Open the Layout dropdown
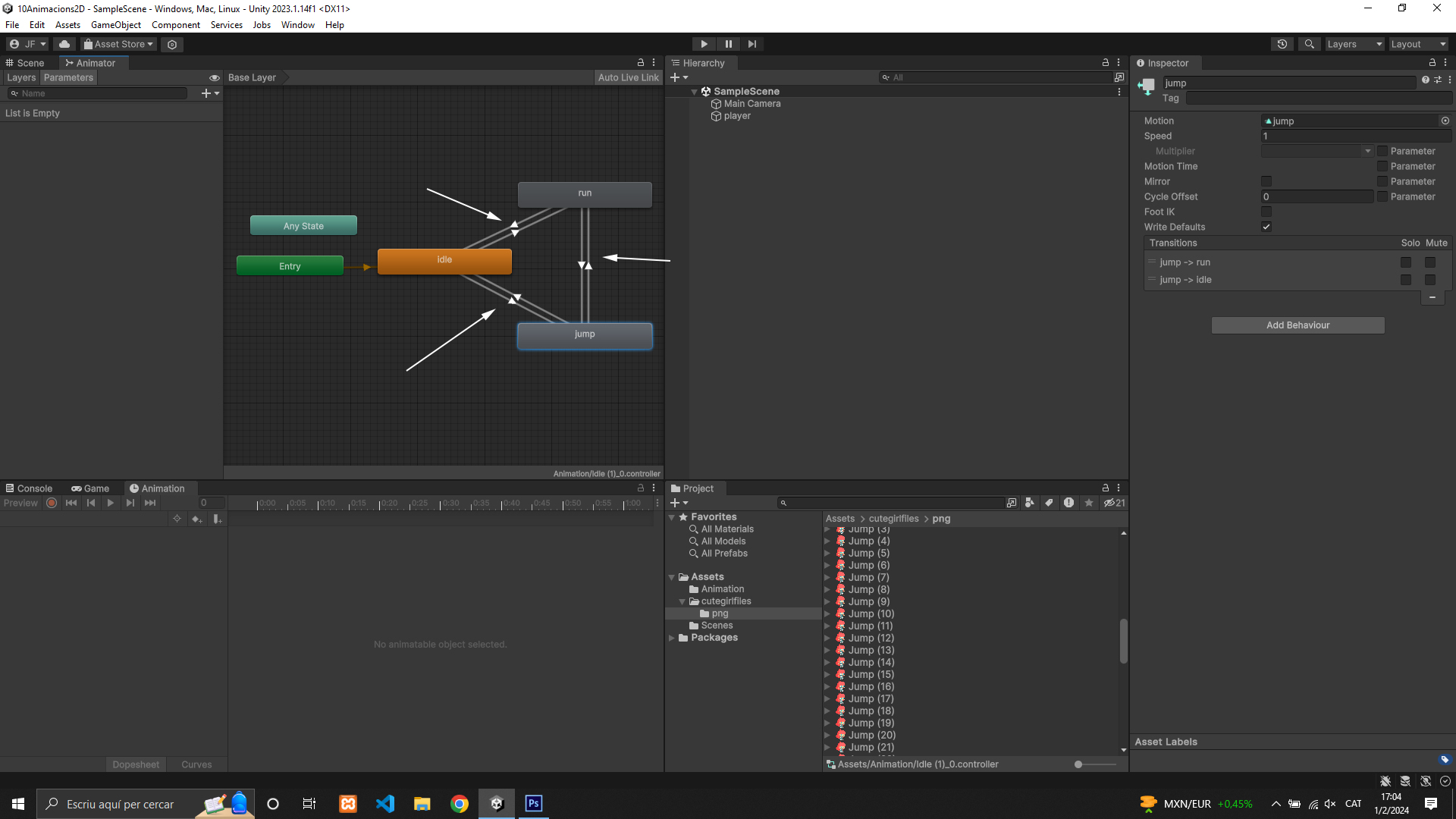The height and width of the screenshot is (819, 1456). click(1418, 44)
